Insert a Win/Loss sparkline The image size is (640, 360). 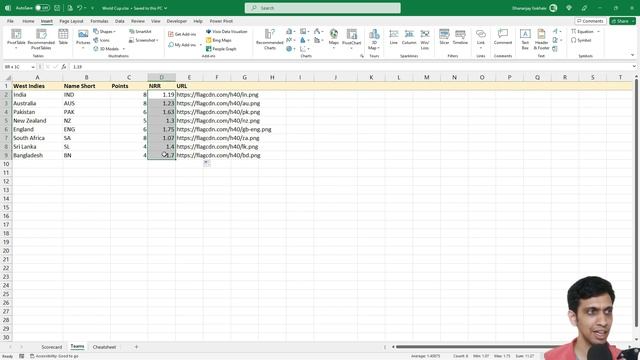[425, 39]
